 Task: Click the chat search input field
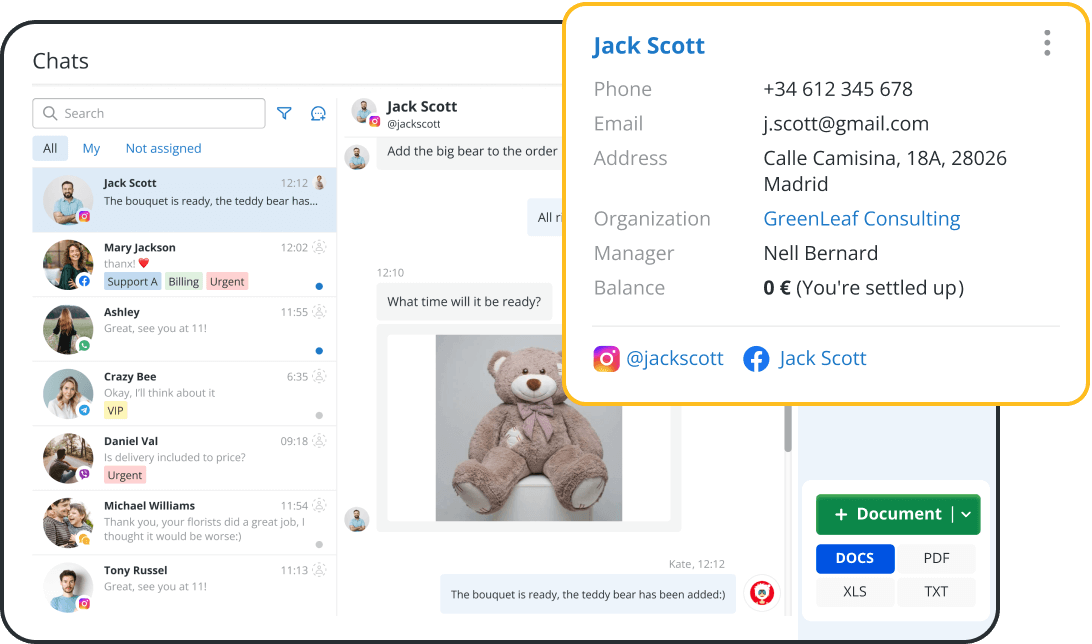click(x=160, y=113)
